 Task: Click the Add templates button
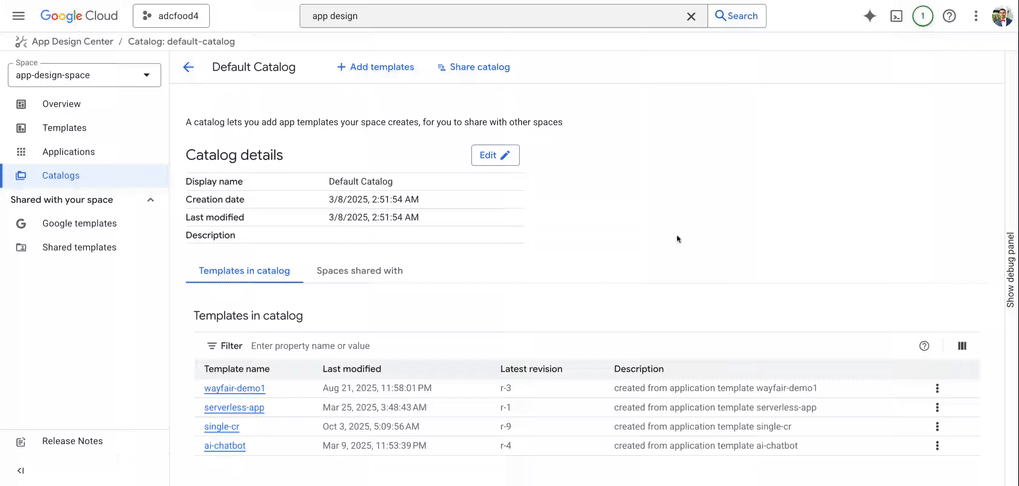pyautogui.click(x=375, y=67)
